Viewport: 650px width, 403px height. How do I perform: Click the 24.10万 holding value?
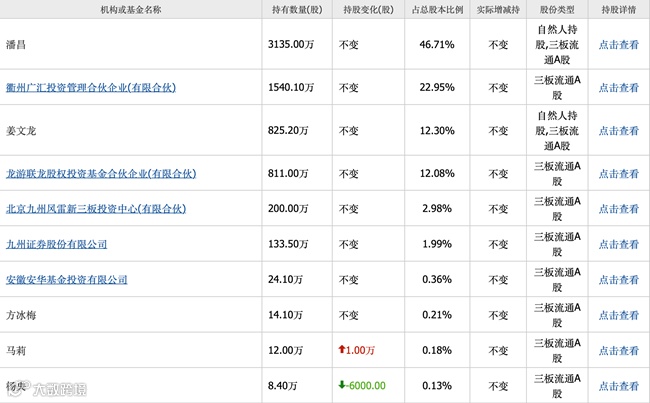(x=285, y=279)
